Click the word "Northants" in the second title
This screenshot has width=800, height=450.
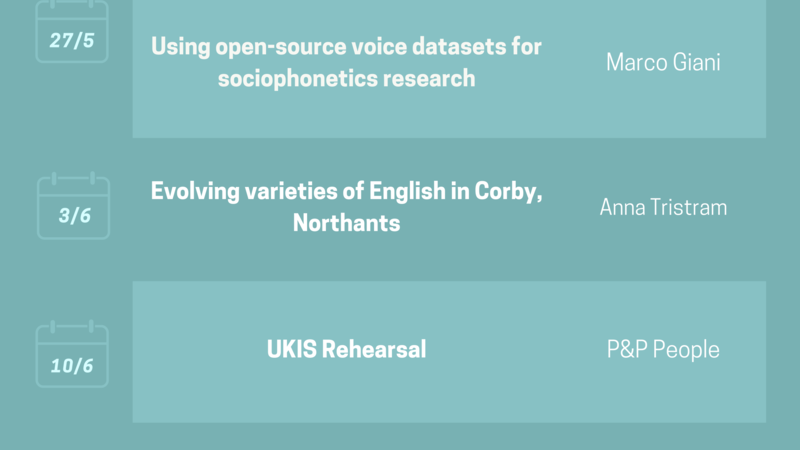coord(346,223)
